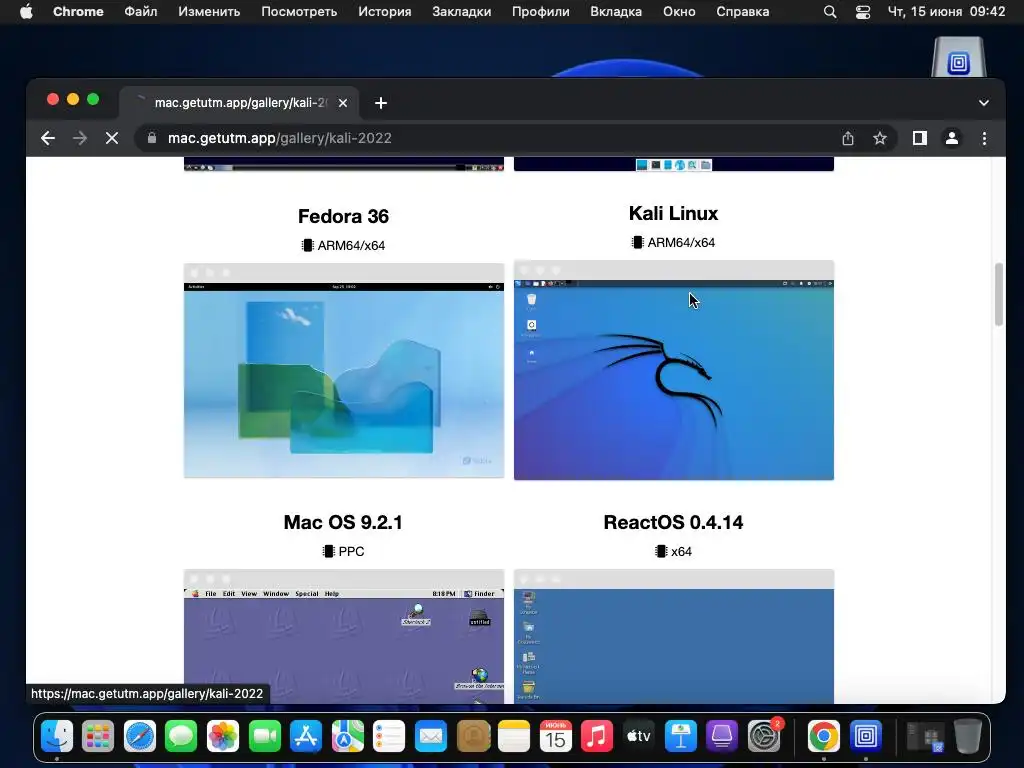Open Mail from the Dock
1024x768 pixels.
[x=431, y=737]
